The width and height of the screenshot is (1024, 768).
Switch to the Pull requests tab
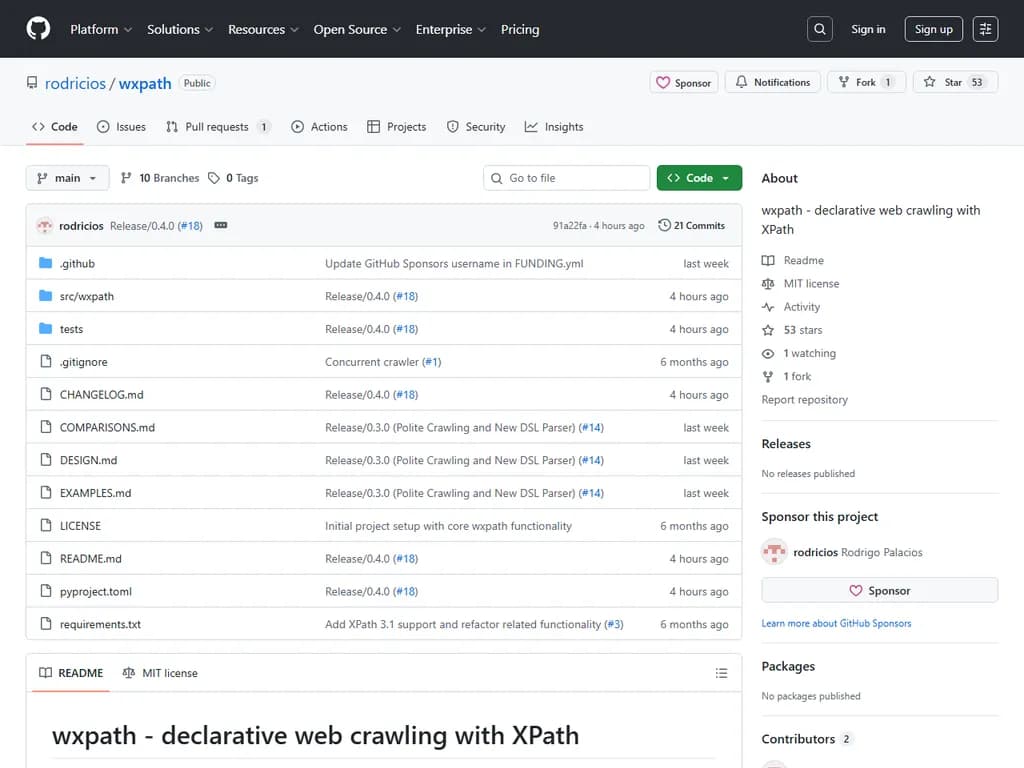click(x=217, y=127)
